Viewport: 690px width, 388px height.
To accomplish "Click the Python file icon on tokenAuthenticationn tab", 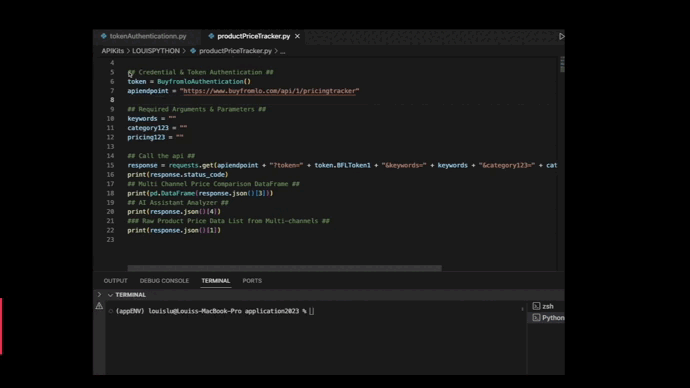I will [x=104, y=36].
